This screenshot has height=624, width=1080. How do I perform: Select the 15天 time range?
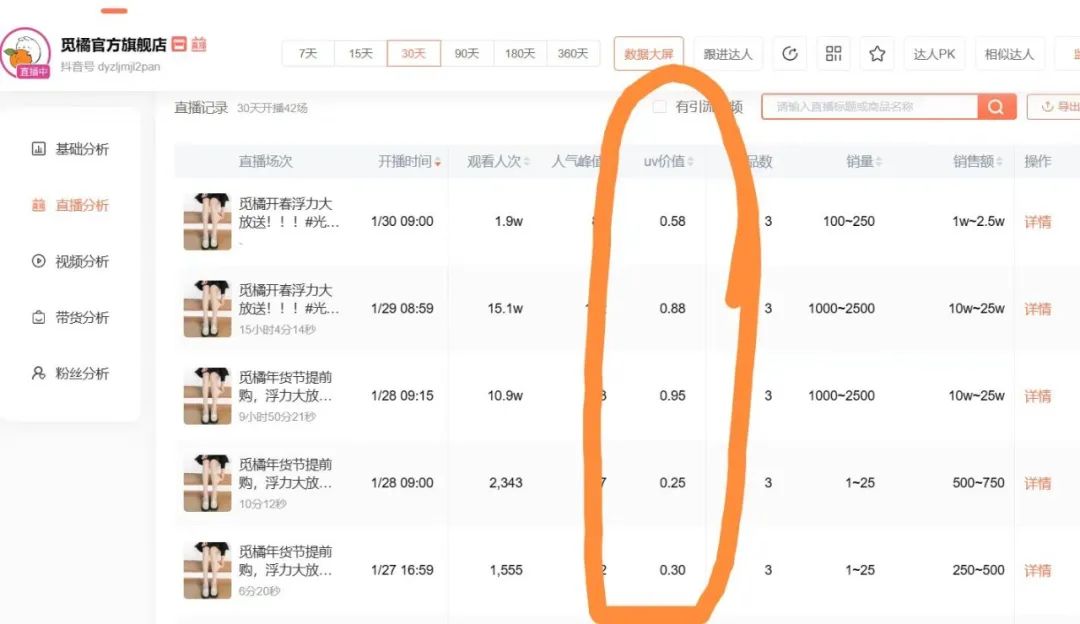360,54
